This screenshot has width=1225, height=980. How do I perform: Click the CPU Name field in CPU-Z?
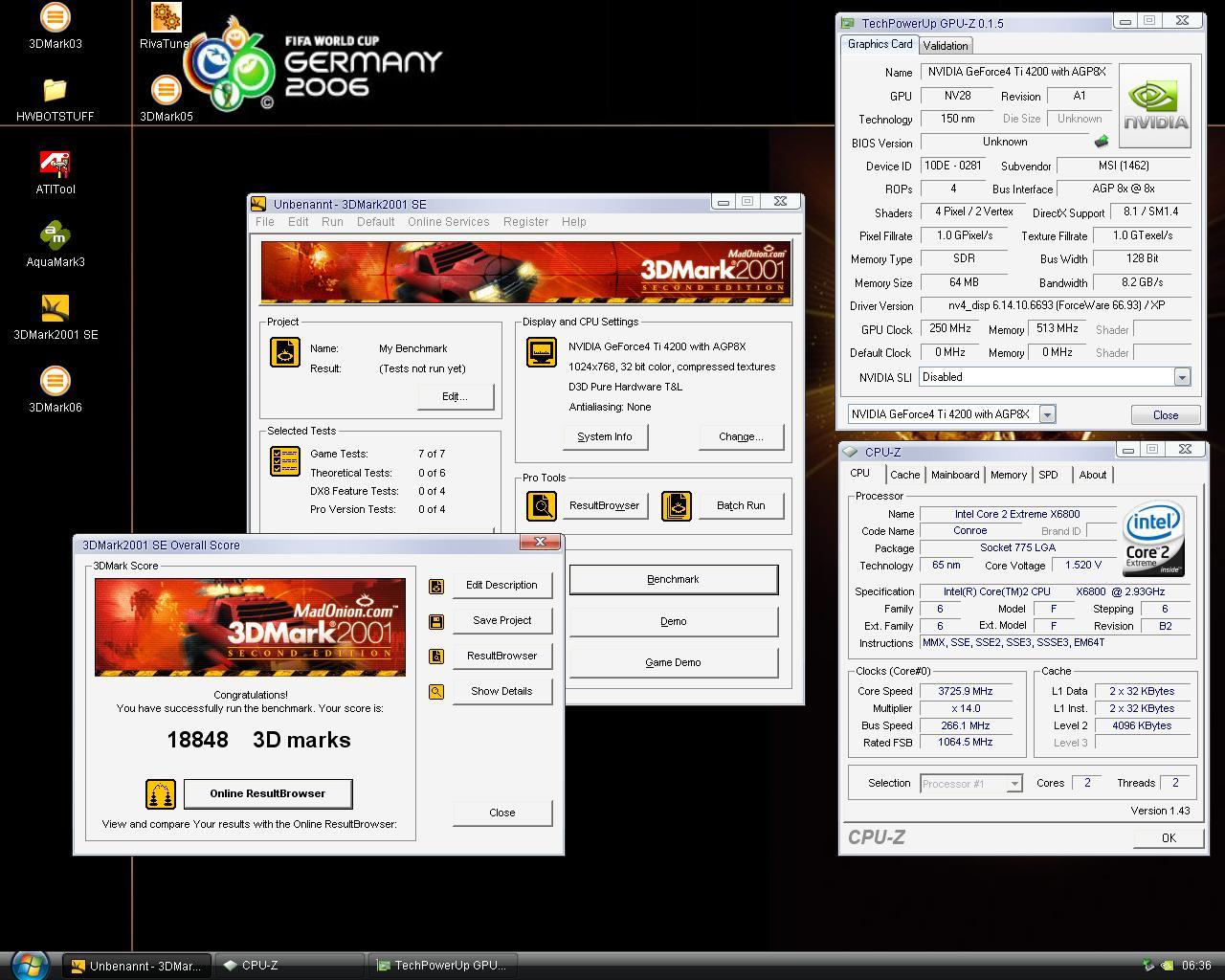(1016, 514)
